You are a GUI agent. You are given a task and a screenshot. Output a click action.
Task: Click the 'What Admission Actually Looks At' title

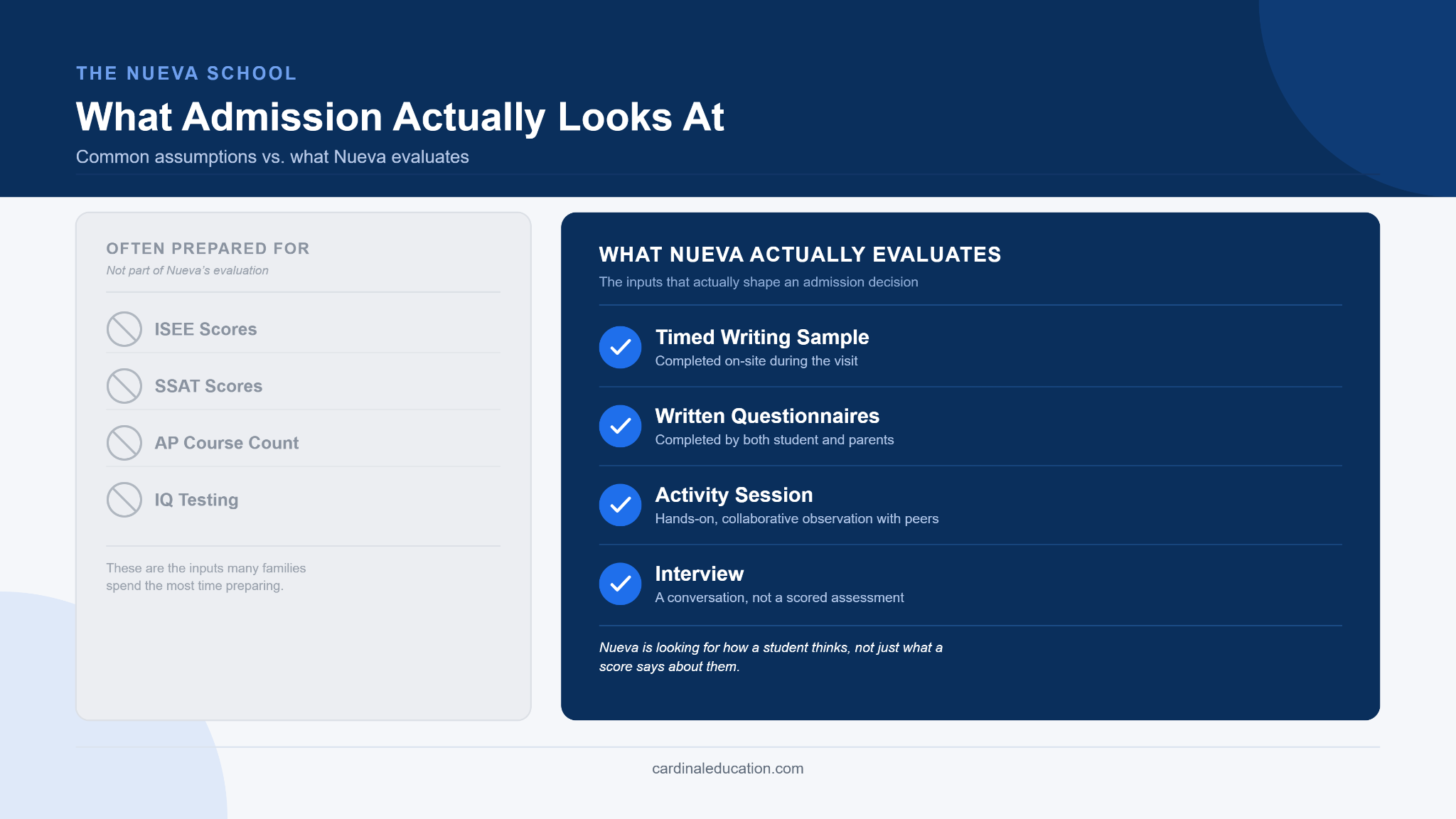(400, 117)
